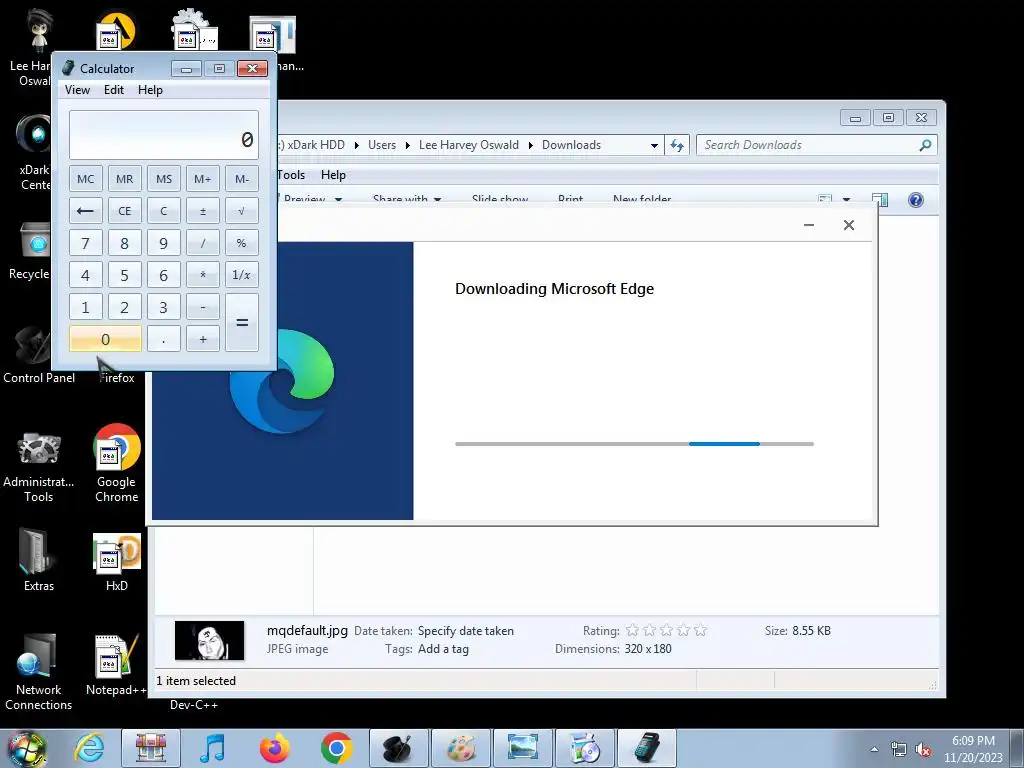Minimize the Edge installer dialog
The height and width of the screenshot is (768, 1024).
[x=808, y=225]
